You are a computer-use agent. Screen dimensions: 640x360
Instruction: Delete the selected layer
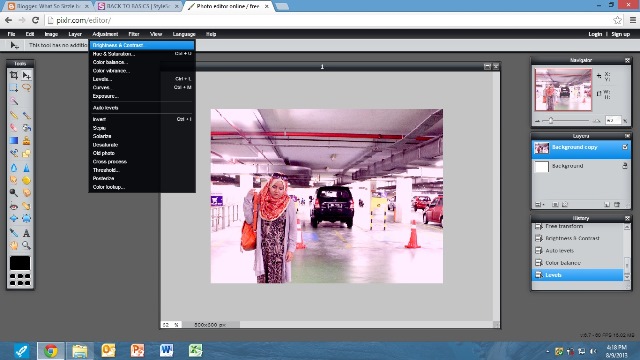[617, 204]
